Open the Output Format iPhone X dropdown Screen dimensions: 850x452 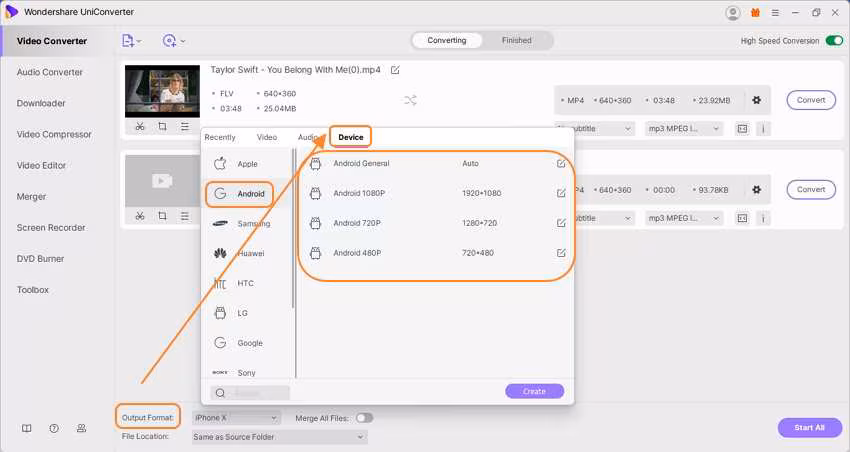(236, 418)
